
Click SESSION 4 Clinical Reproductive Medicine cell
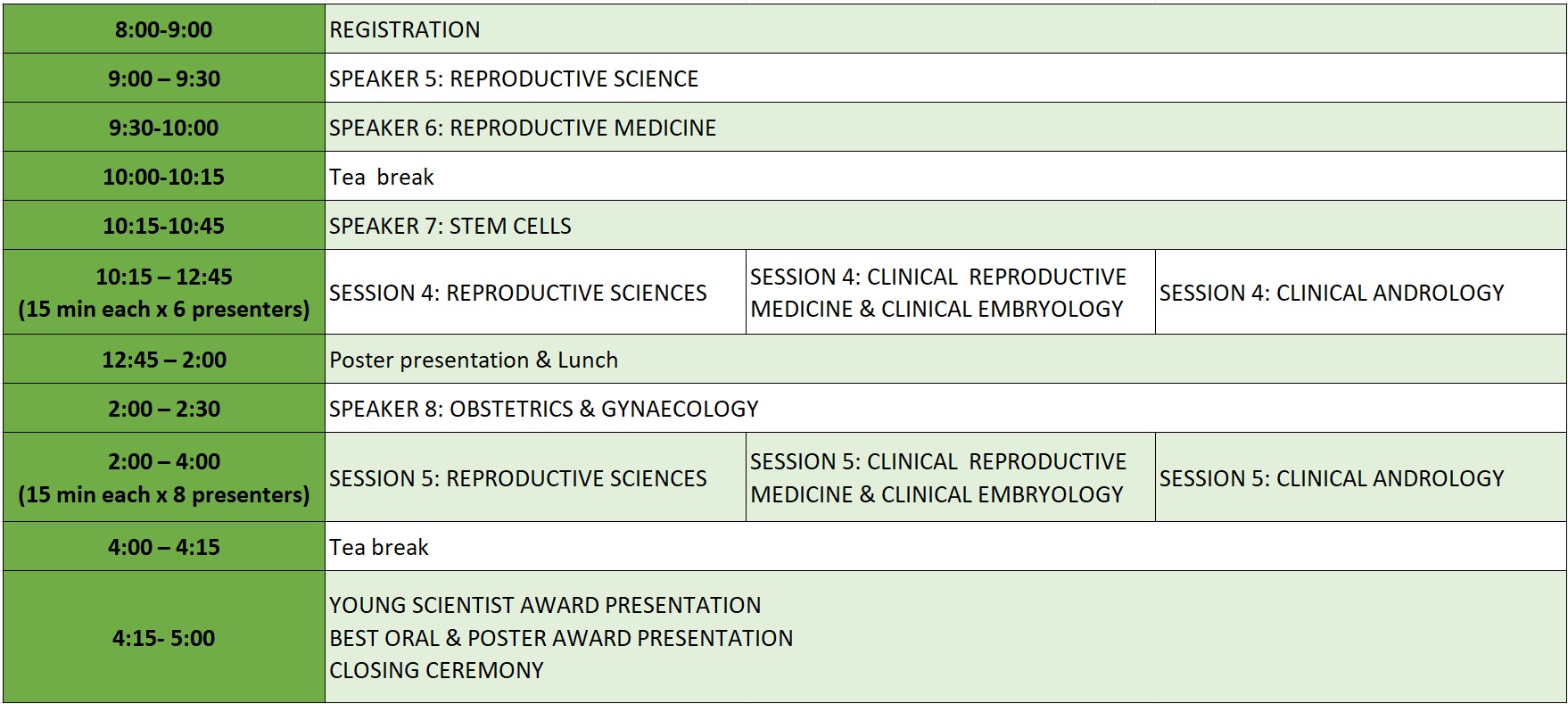tap(938, 293)
